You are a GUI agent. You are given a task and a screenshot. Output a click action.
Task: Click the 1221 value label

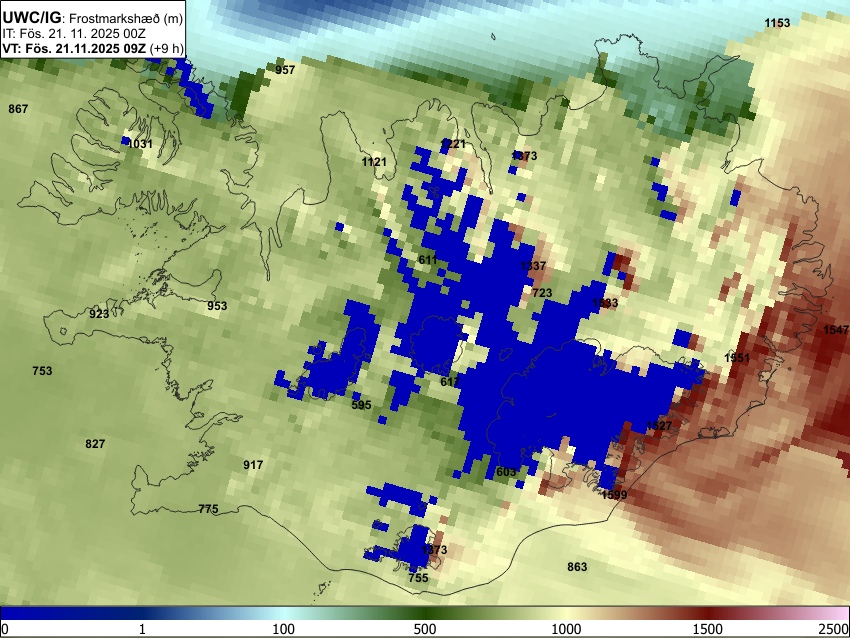[x=454, y=144]
